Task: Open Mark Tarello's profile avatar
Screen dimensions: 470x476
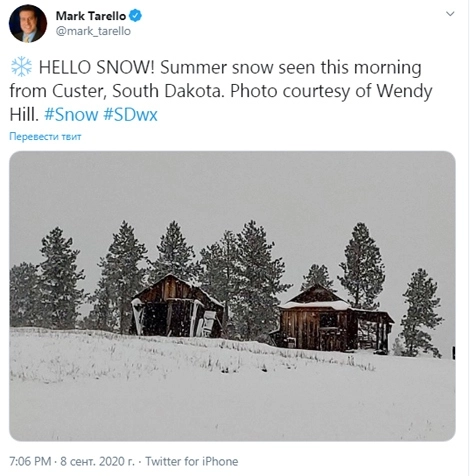Action: coord(28,24)
